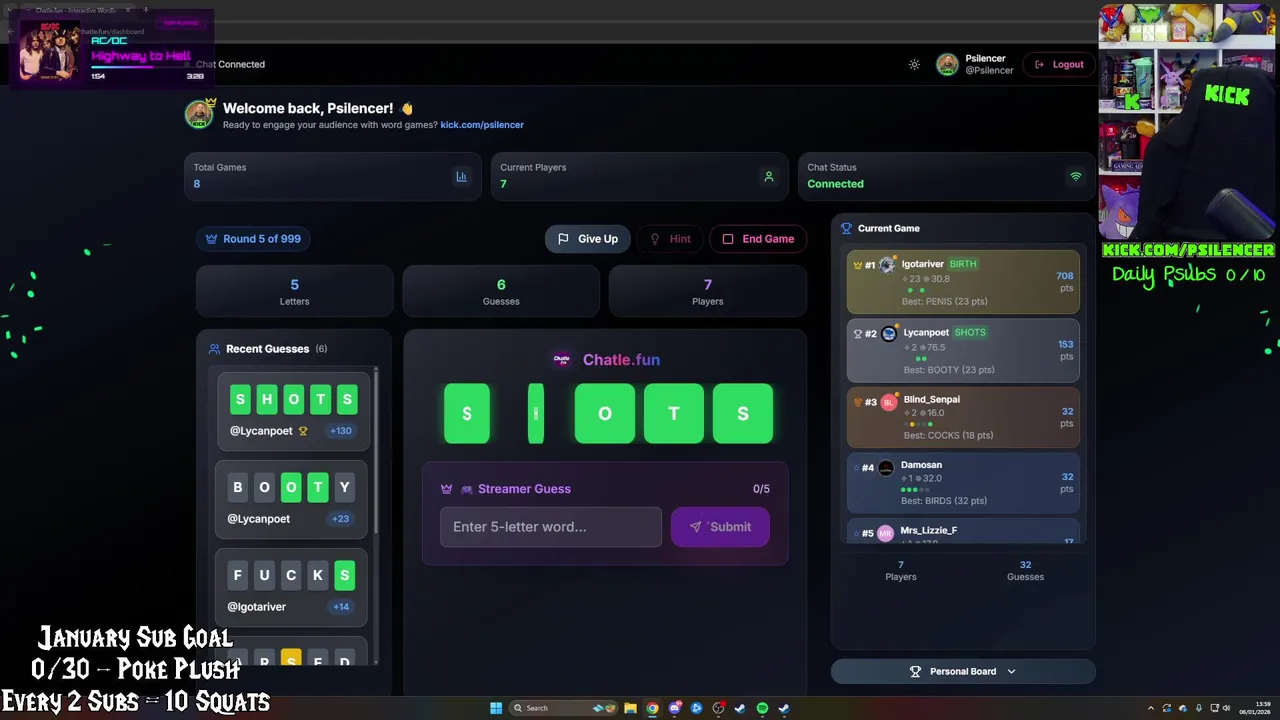1280x720 pixels.
Task: Click Blind_Senpai's avatar icon
Action: click(x=889, y=402)
